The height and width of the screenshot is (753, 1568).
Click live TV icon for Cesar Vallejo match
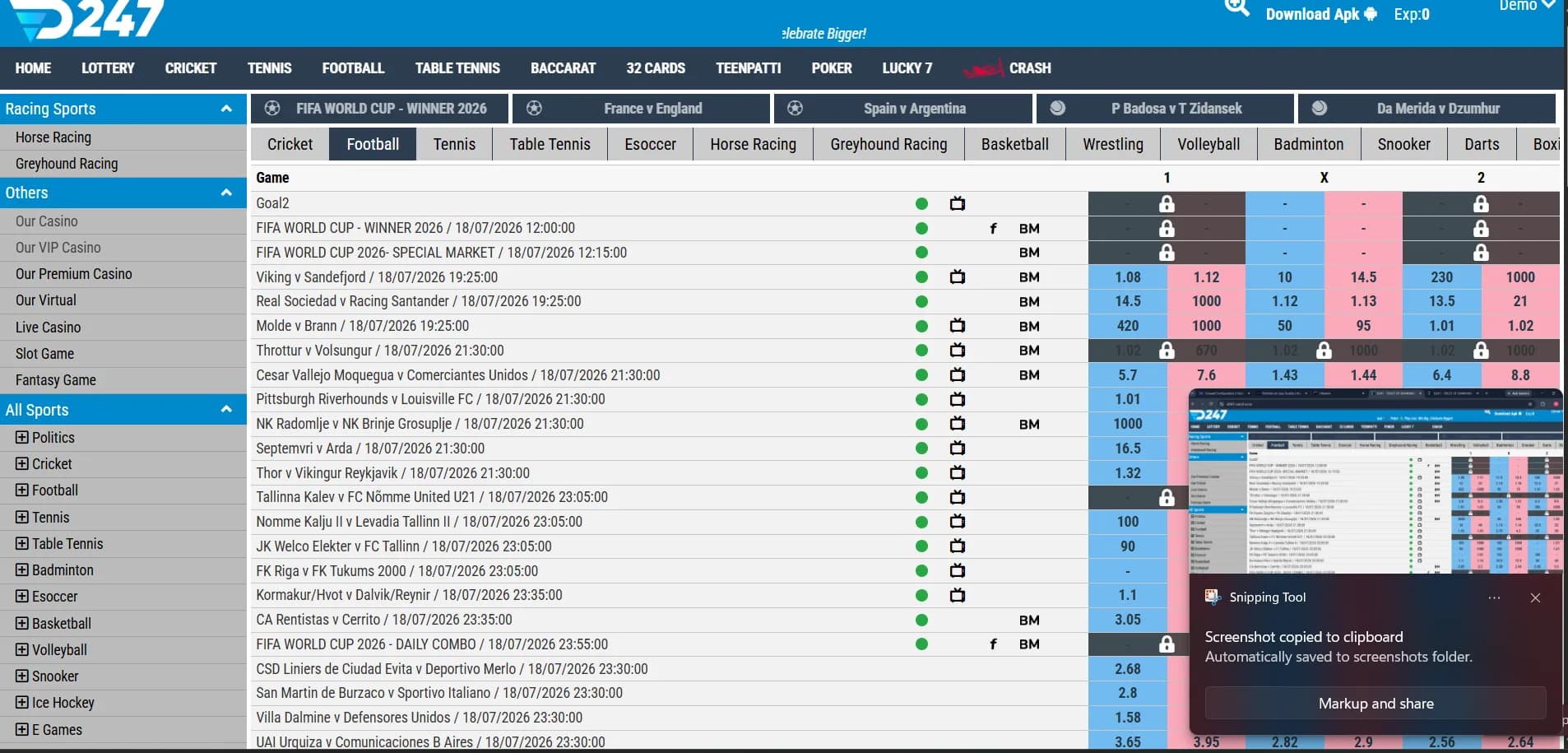(958, 375)
